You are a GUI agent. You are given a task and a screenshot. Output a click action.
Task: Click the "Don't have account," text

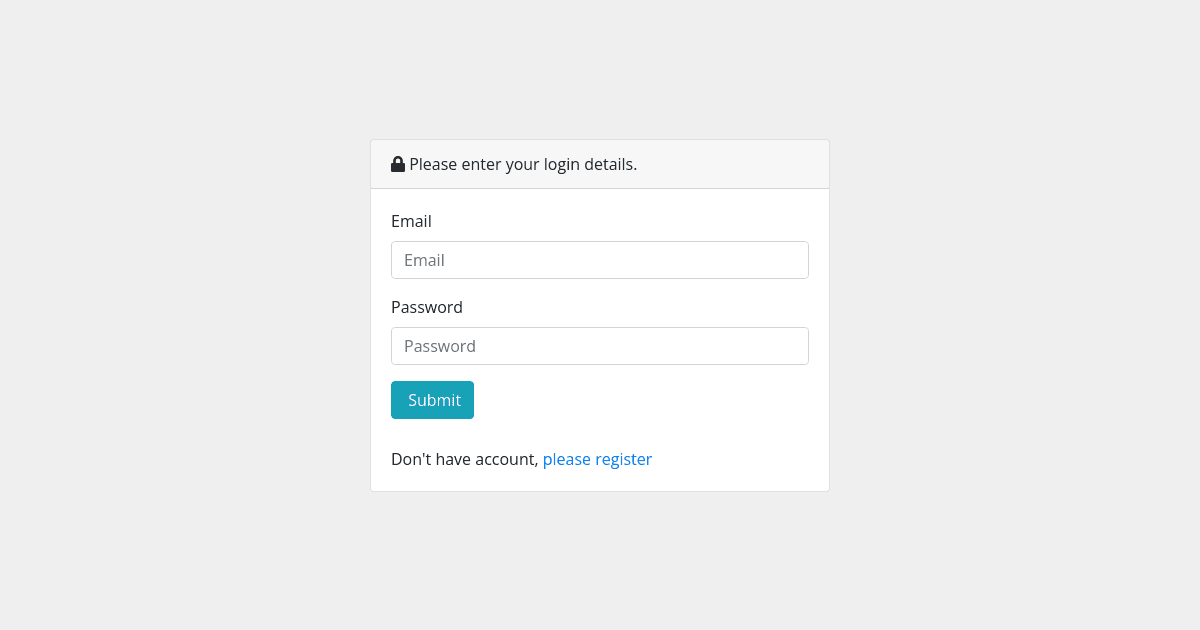465,459
